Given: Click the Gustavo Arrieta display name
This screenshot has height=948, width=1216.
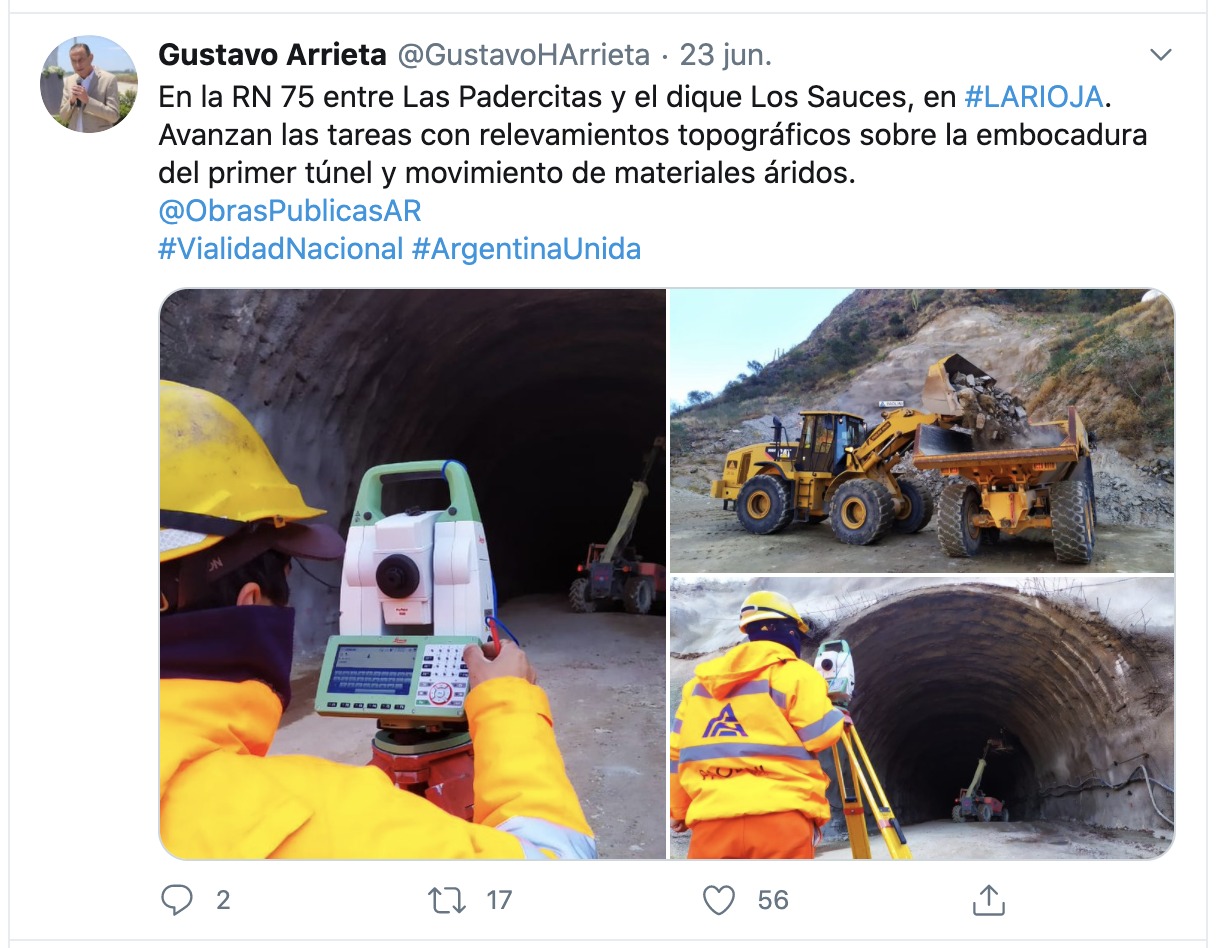Looking at the screenshot, I should pos(272,54).
